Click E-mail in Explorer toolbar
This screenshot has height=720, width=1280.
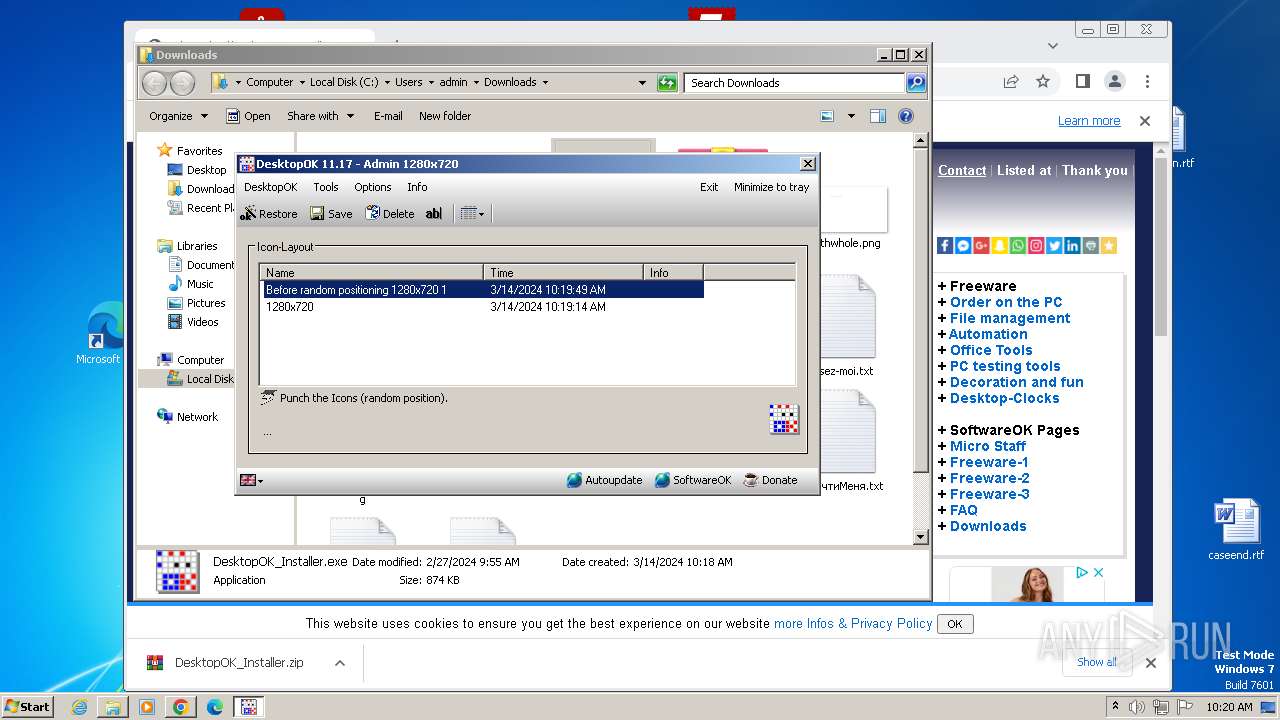pos(388,116)
